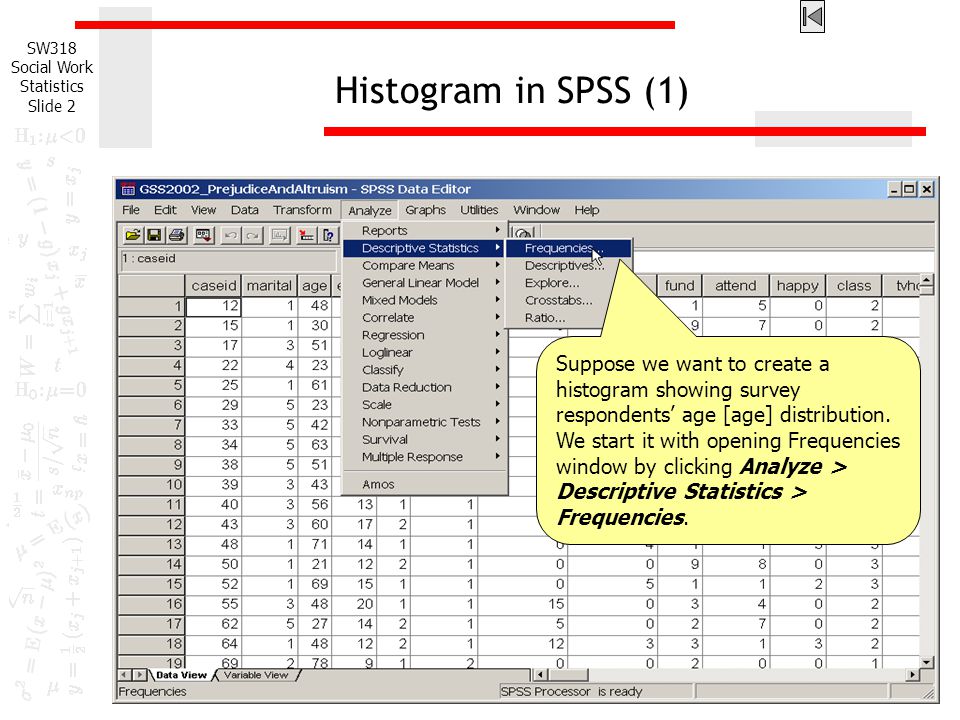Screen dimensions: 960x720
Task: Click the attend column header
Action: (x=735, y=285)
